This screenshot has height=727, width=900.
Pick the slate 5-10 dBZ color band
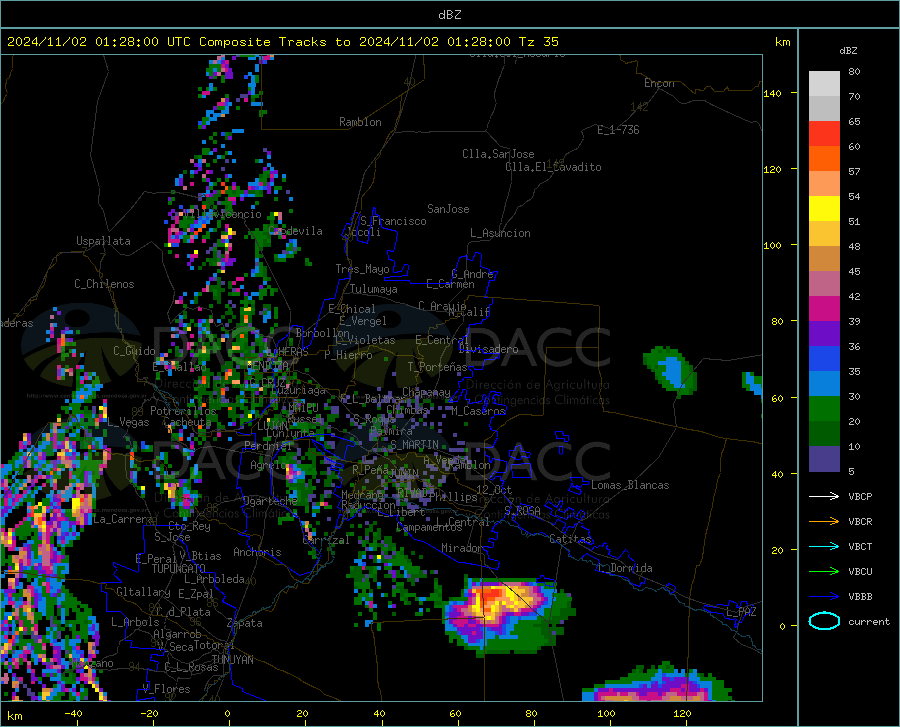824,459
